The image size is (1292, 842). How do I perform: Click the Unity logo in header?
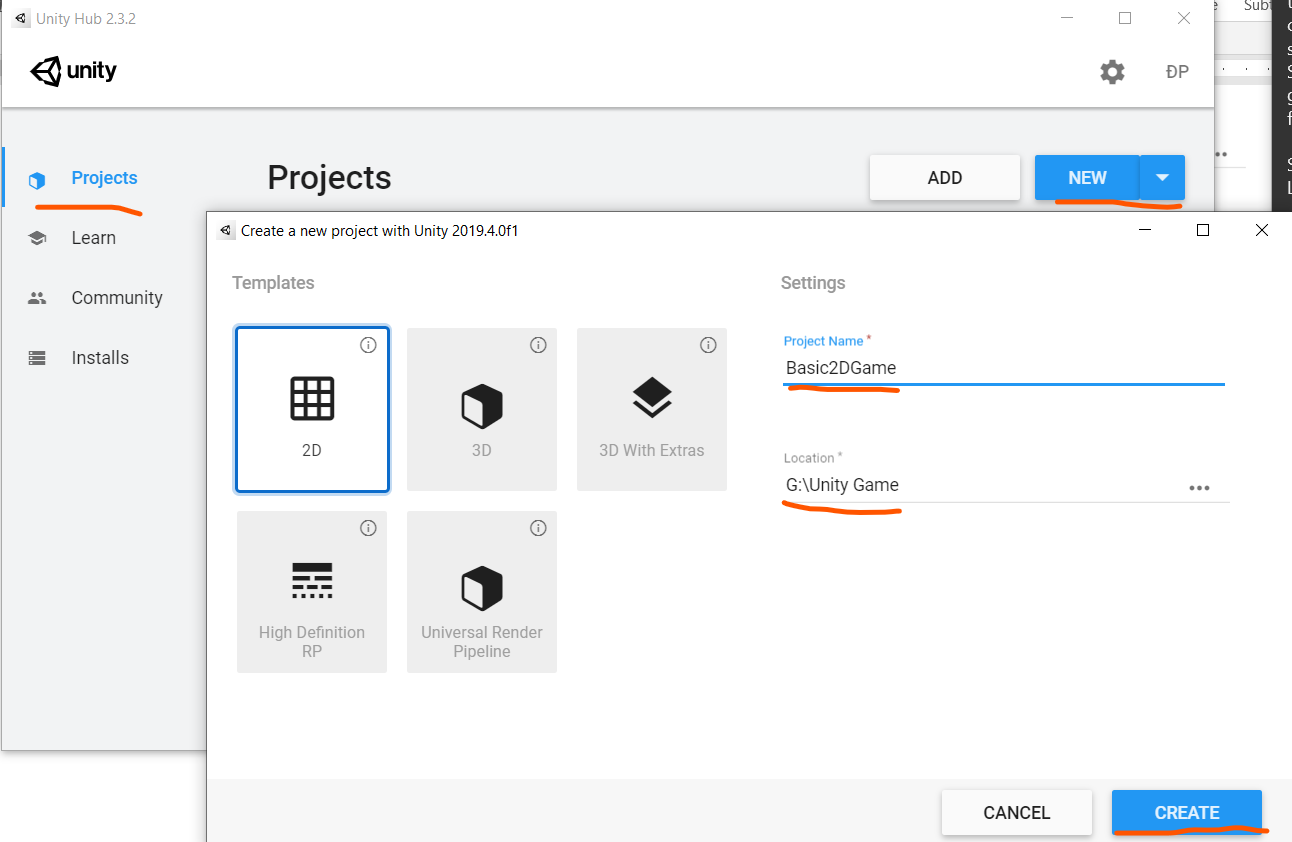(74, 71)
